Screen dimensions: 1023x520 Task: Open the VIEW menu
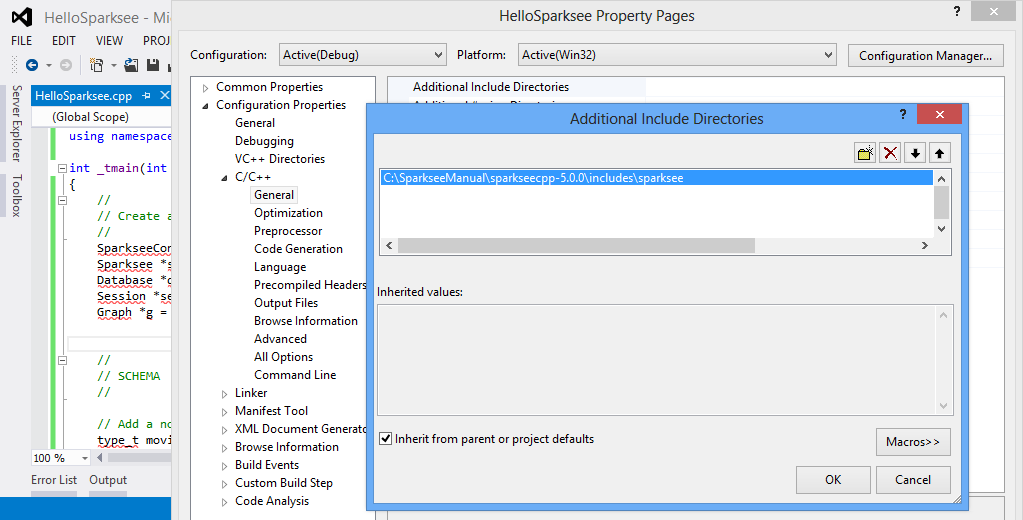[x=109, y=40]
